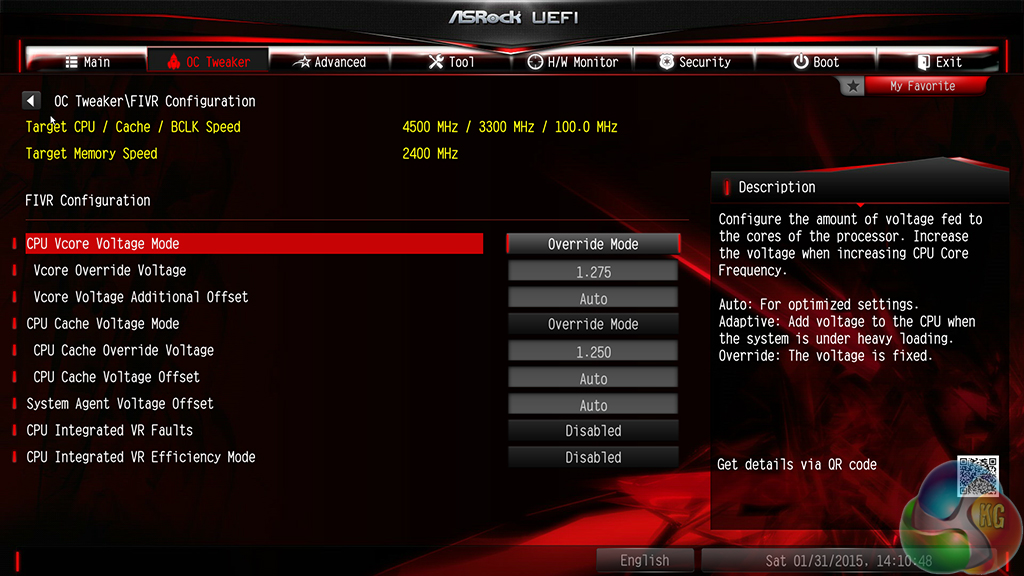Click the Boot power icon
Screen dimensions: 1024x576
(x=801, y=62)
